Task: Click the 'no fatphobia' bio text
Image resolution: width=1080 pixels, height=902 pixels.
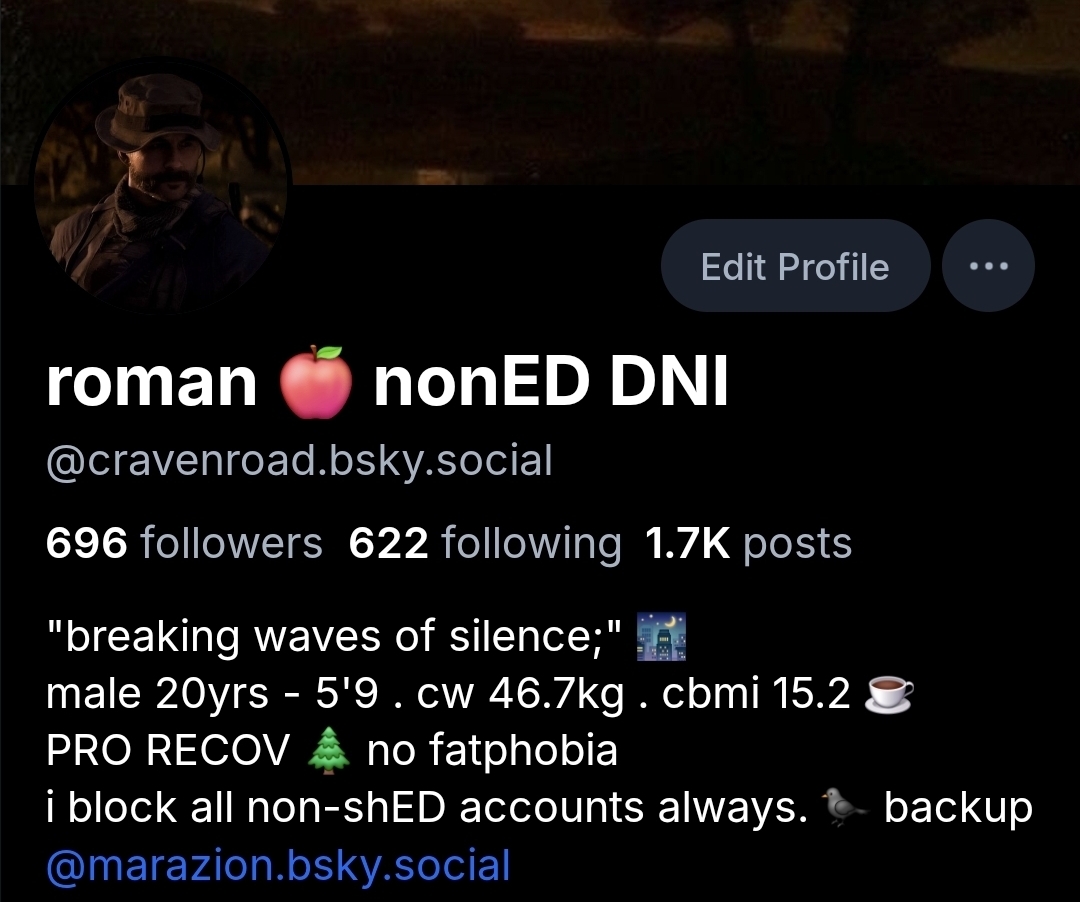Action: pyautogui.click(x=492, y=750)
